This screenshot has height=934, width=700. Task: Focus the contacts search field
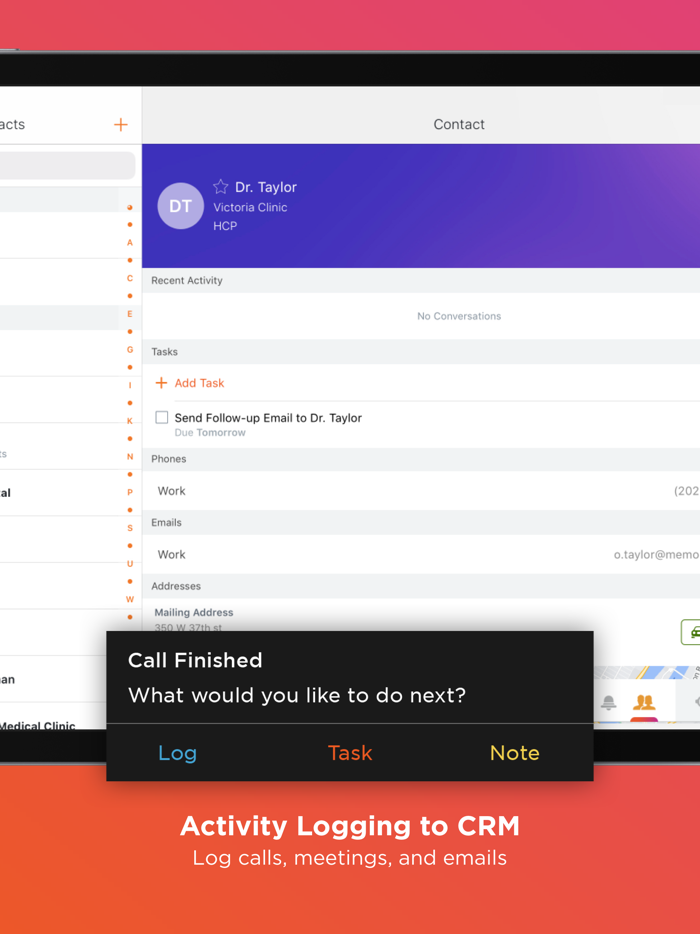coord(67,166)
